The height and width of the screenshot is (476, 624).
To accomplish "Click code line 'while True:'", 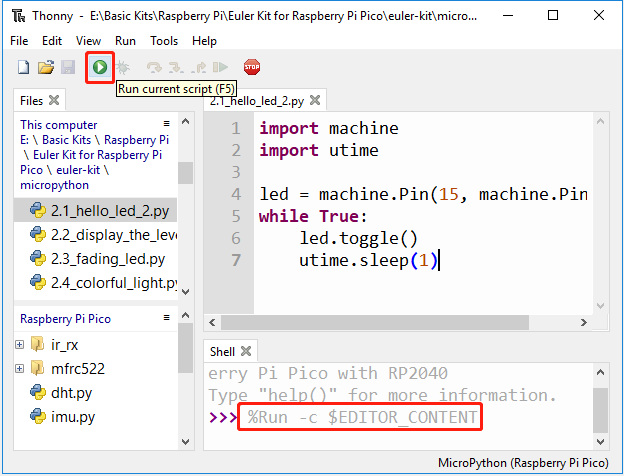I will click(313, 216).
